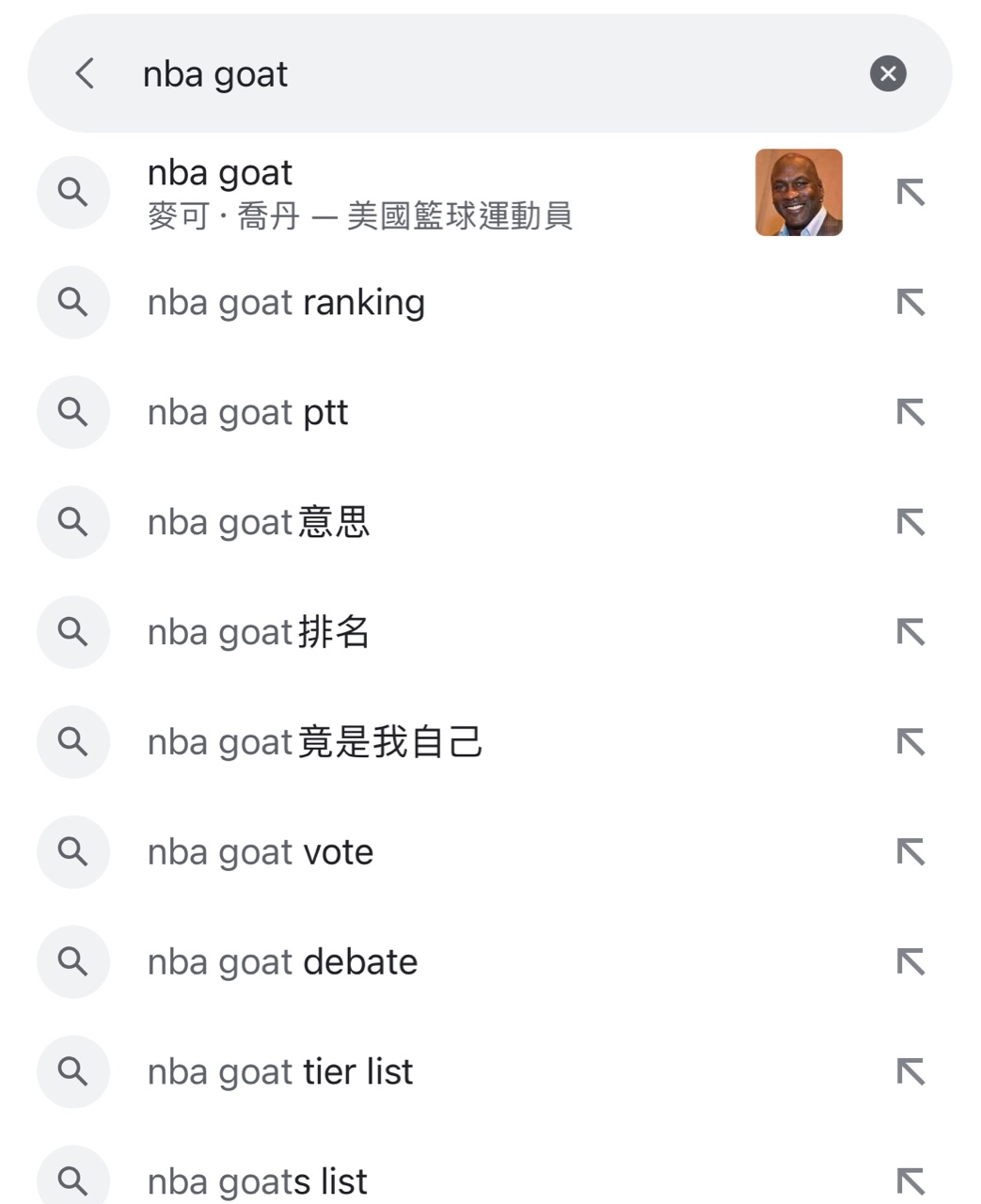
Task: Clear the search text with X button
Action: (x=887, y=73)
